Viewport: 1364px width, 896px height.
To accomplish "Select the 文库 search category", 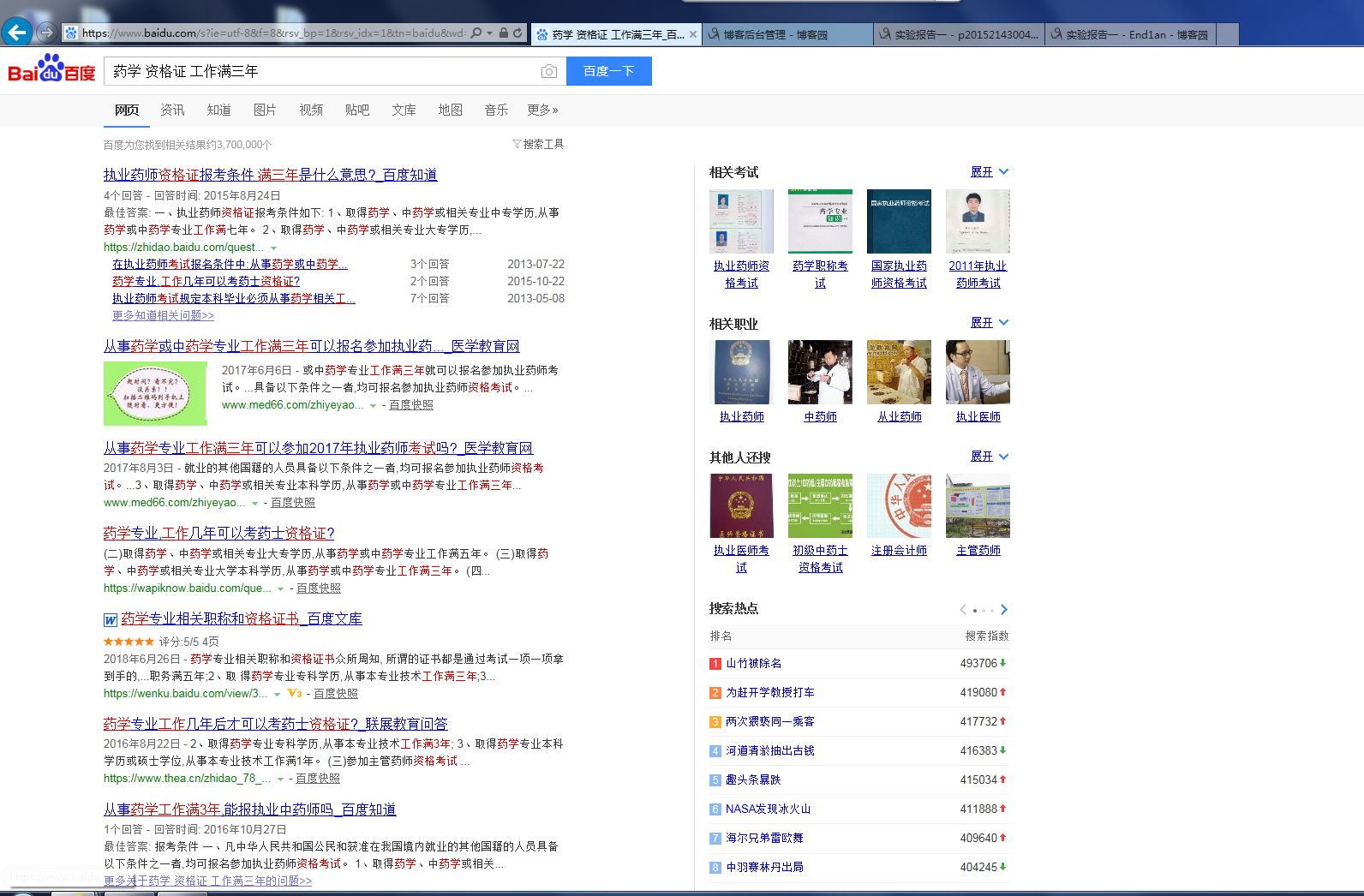I will coord(404,110).
